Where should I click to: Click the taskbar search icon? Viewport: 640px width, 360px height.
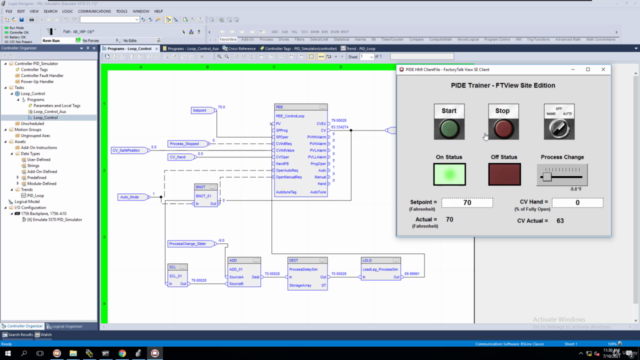pyautogui.click(x=24, y=353)
